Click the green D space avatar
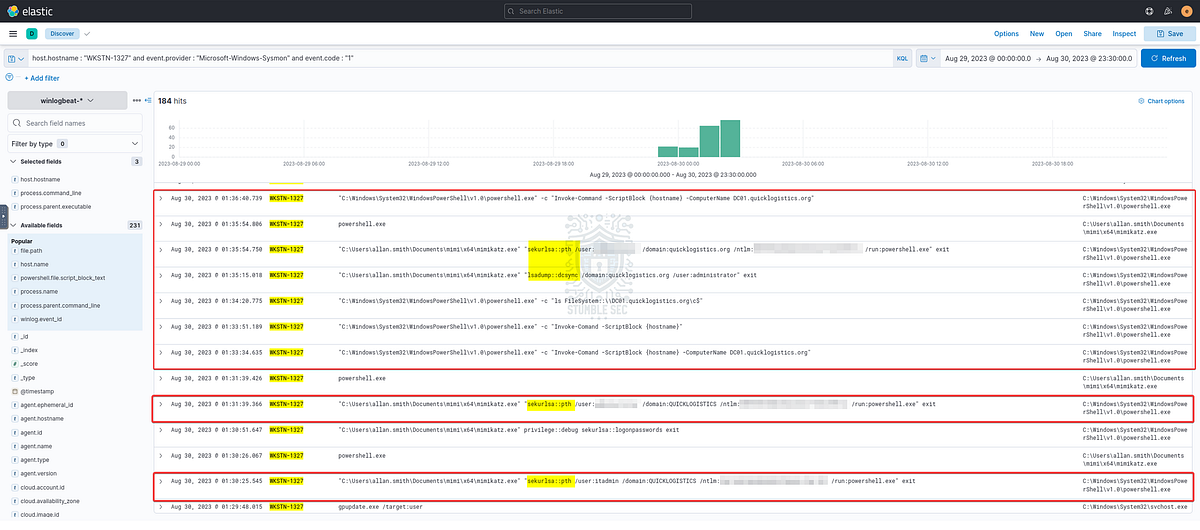 pos(31,33)
